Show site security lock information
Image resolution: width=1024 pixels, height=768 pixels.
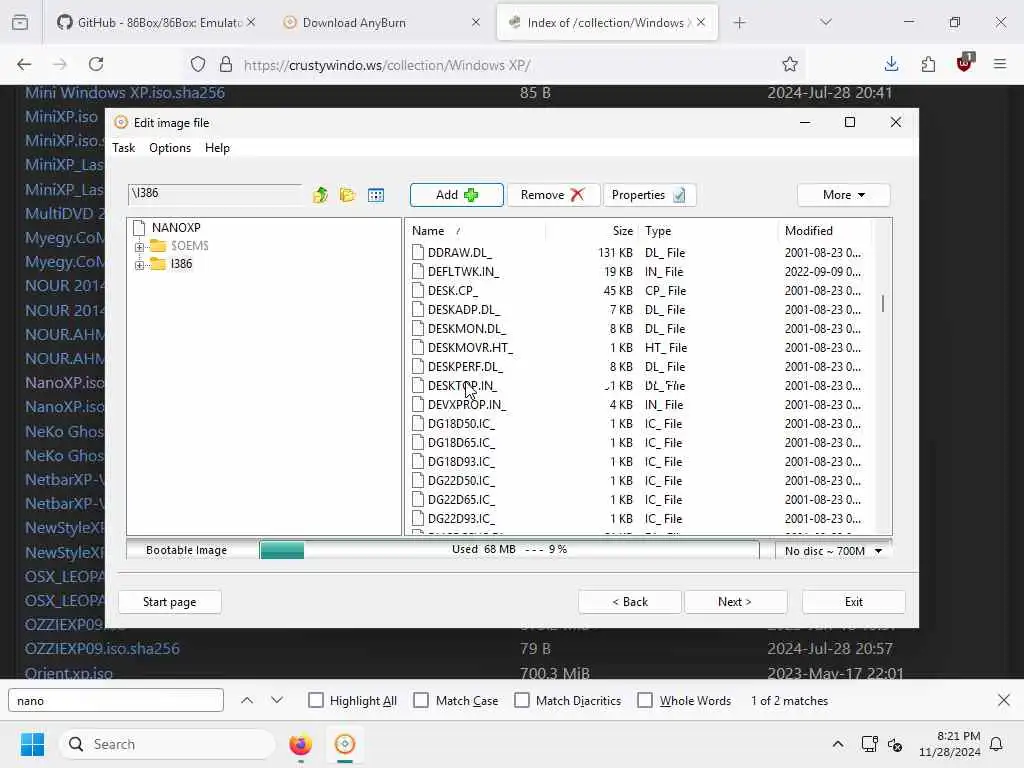[x=226, y=64]
